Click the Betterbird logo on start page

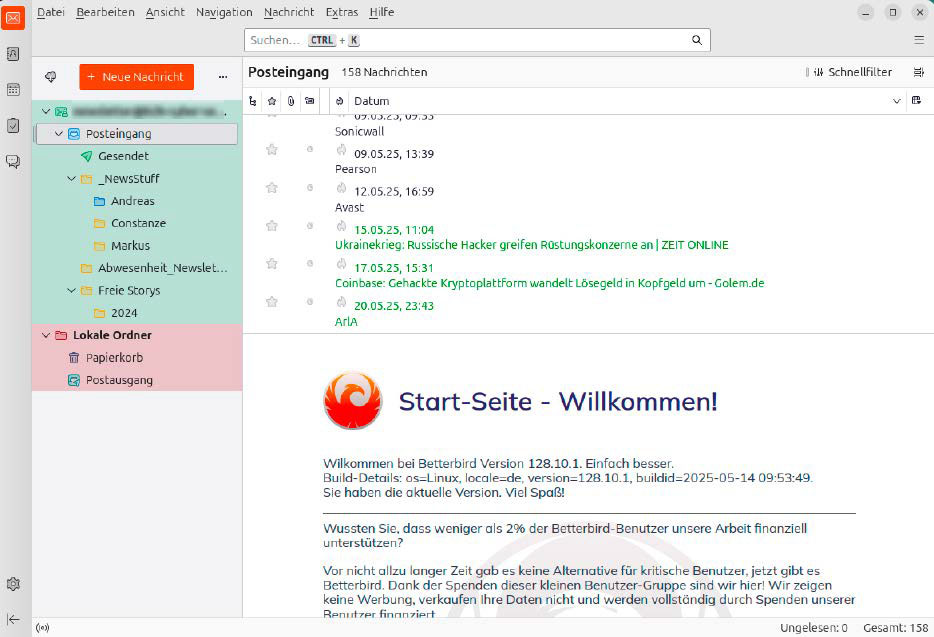[x=353, y=401]
